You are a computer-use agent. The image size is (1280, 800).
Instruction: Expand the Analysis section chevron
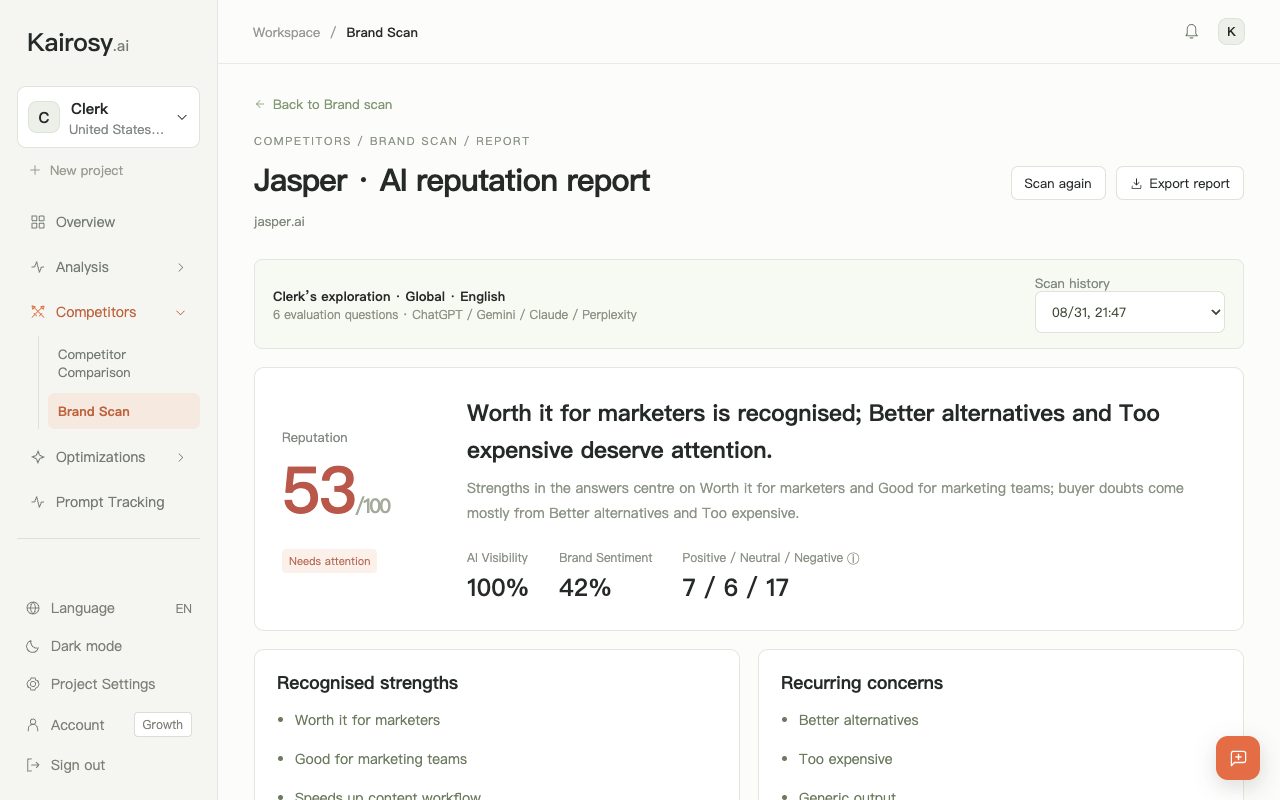181,267
